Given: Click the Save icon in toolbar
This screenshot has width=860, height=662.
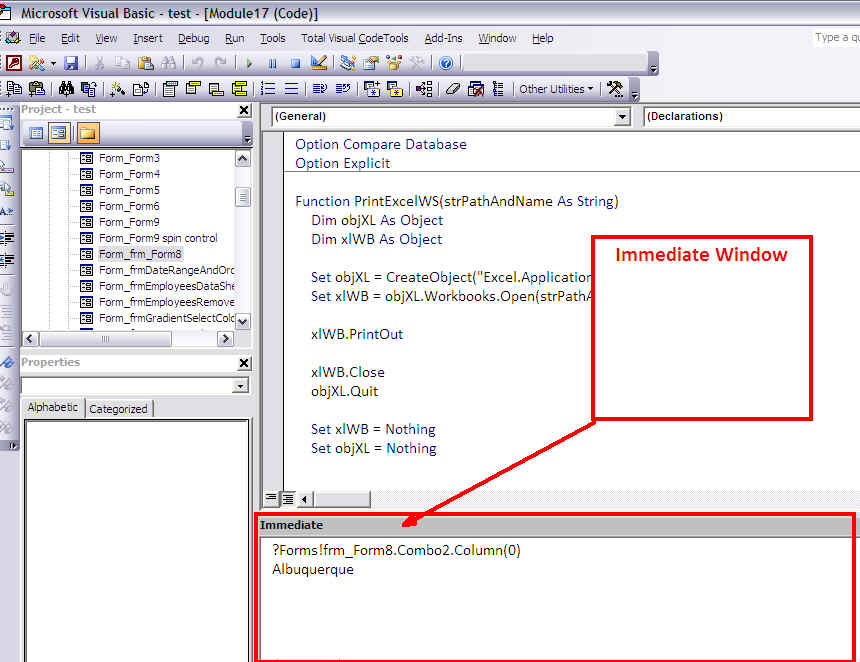Looking at the screenshot, I should [71, 64].
